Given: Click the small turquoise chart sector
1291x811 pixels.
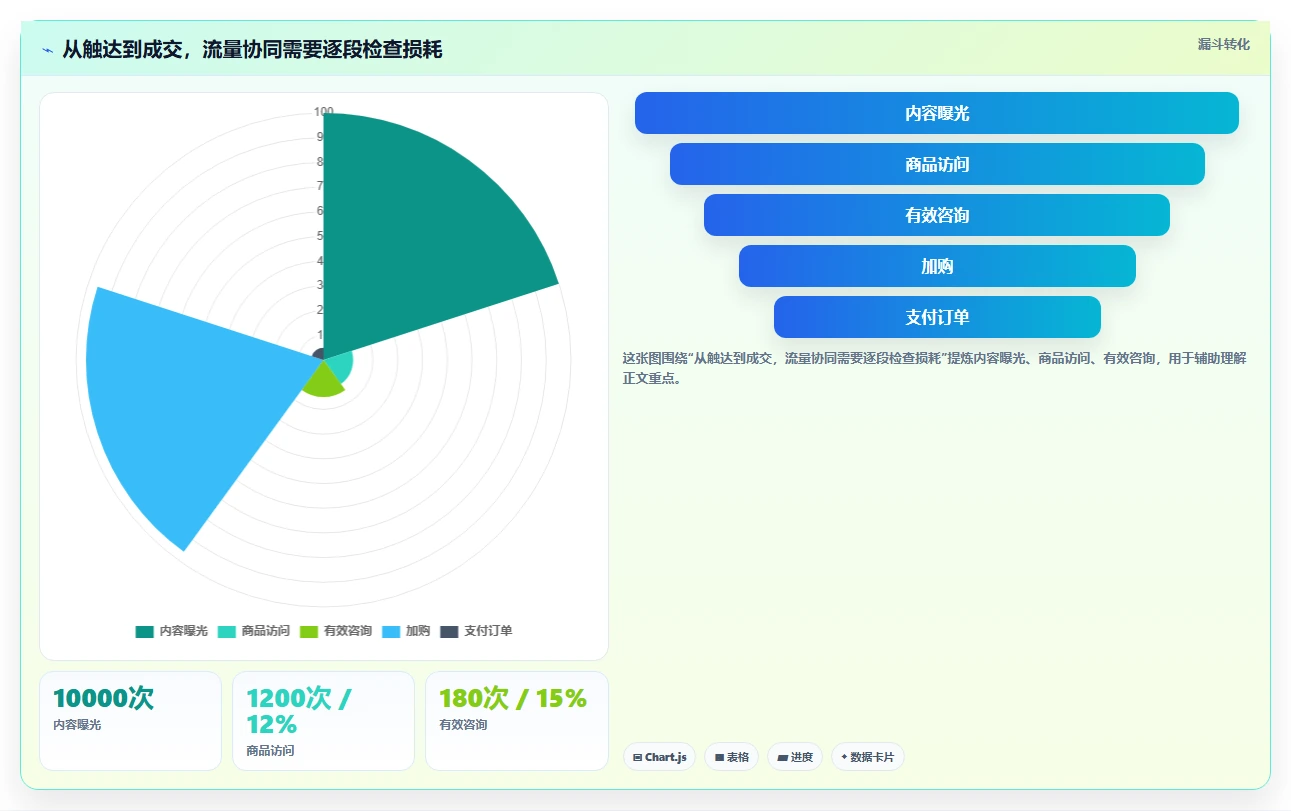Looking at the screenshot, I should coord(340,365).
